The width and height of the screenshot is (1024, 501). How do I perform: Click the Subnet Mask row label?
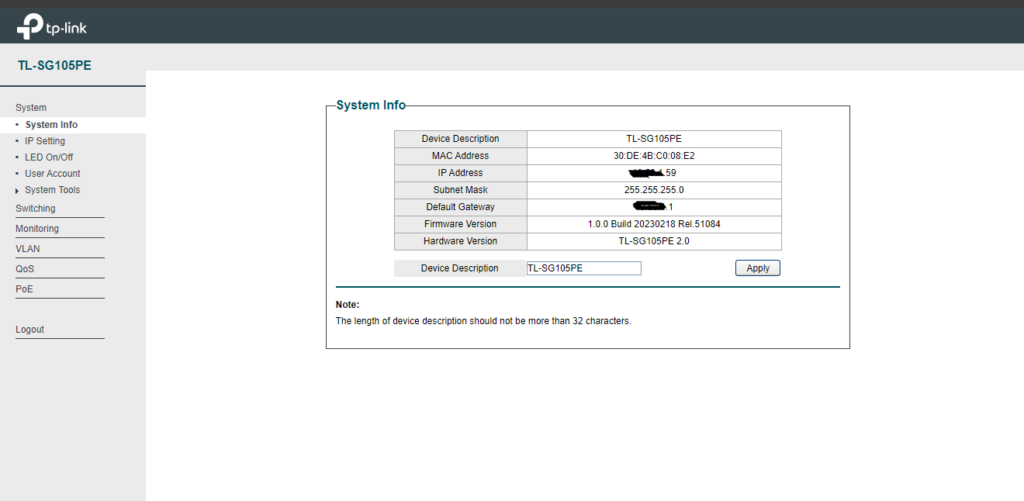pos(460,190)
